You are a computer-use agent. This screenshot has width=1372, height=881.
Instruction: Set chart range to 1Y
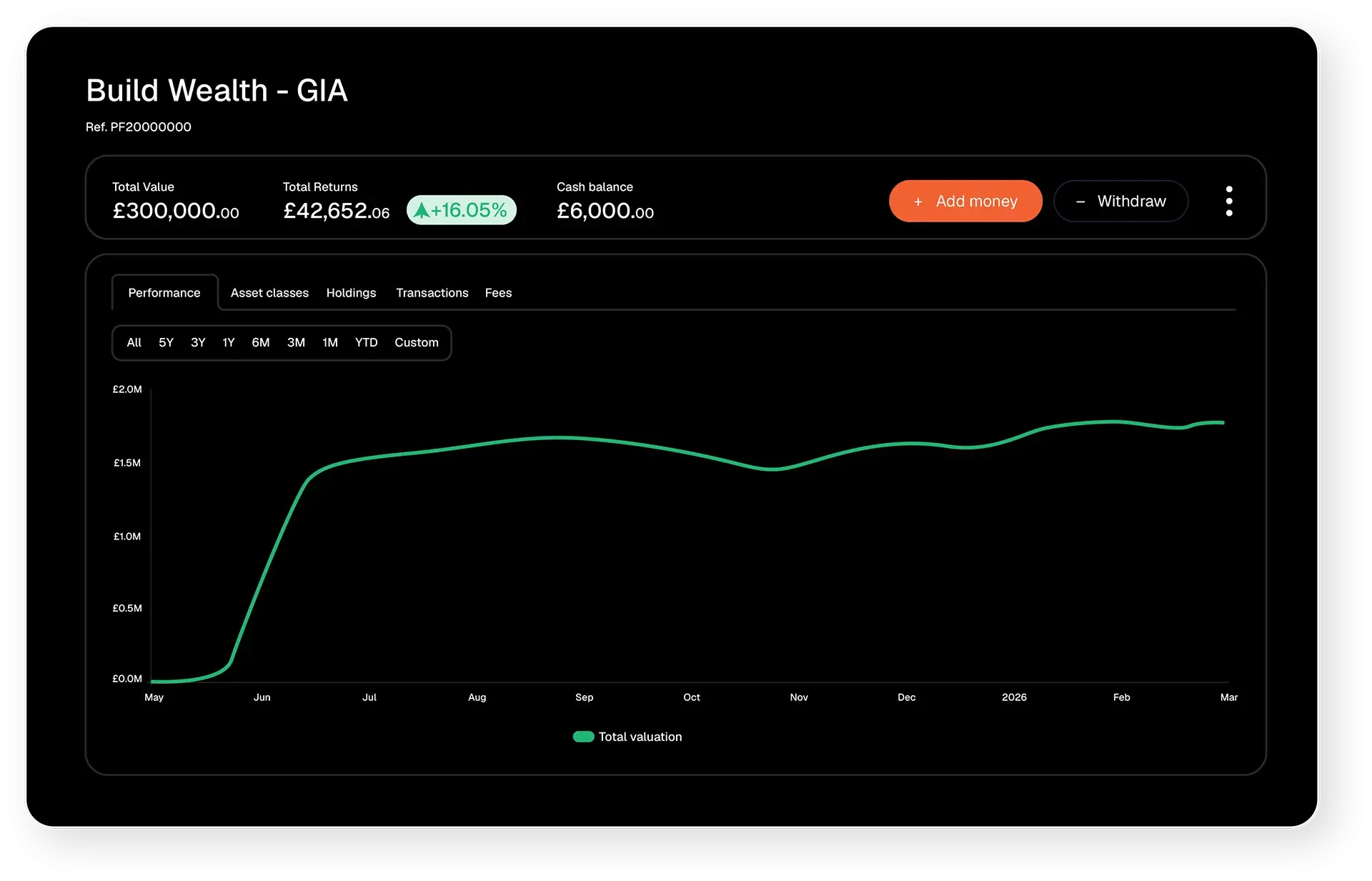coord(229,342)
